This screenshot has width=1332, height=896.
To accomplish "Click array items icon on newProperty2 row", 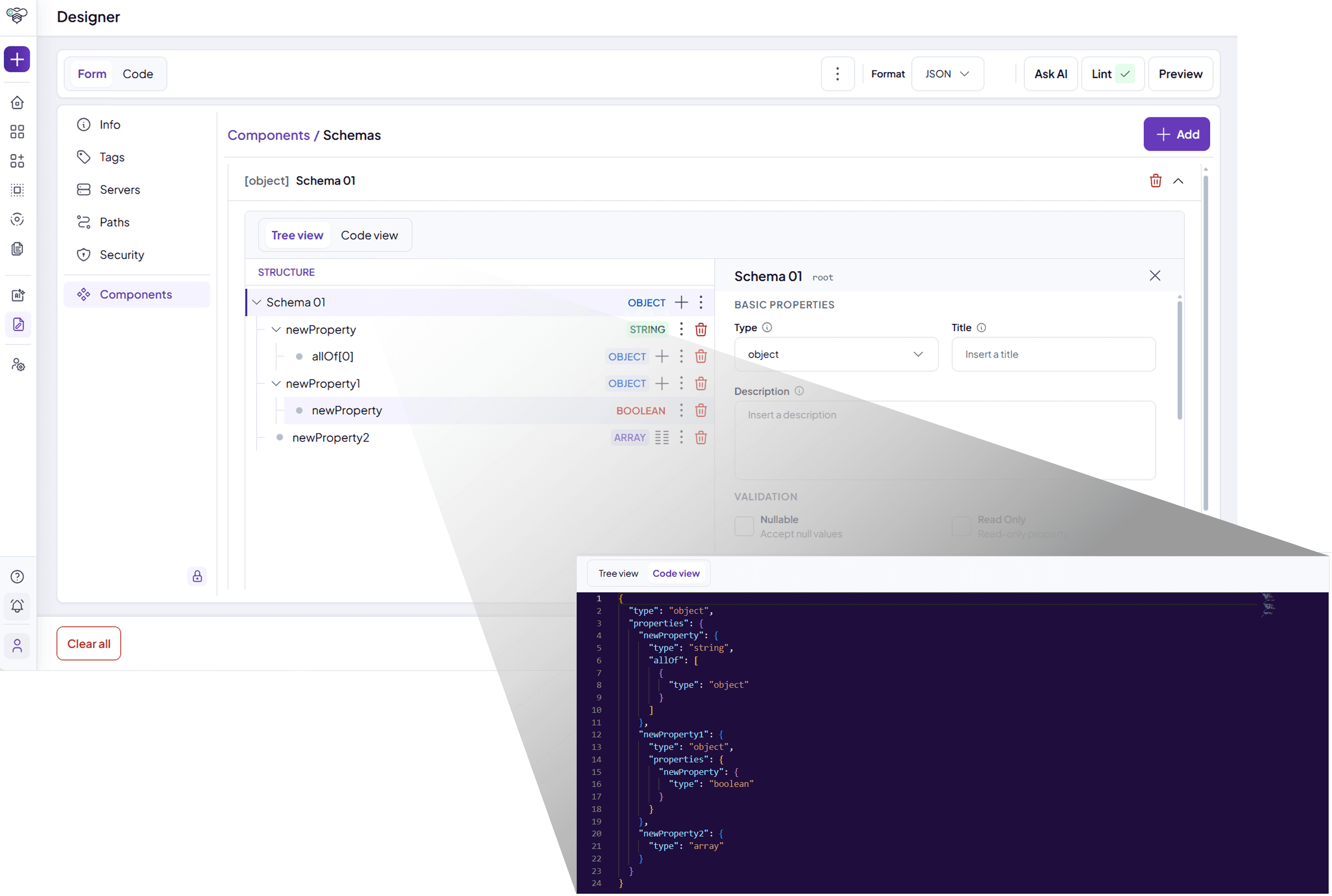I will coord(662,438).
